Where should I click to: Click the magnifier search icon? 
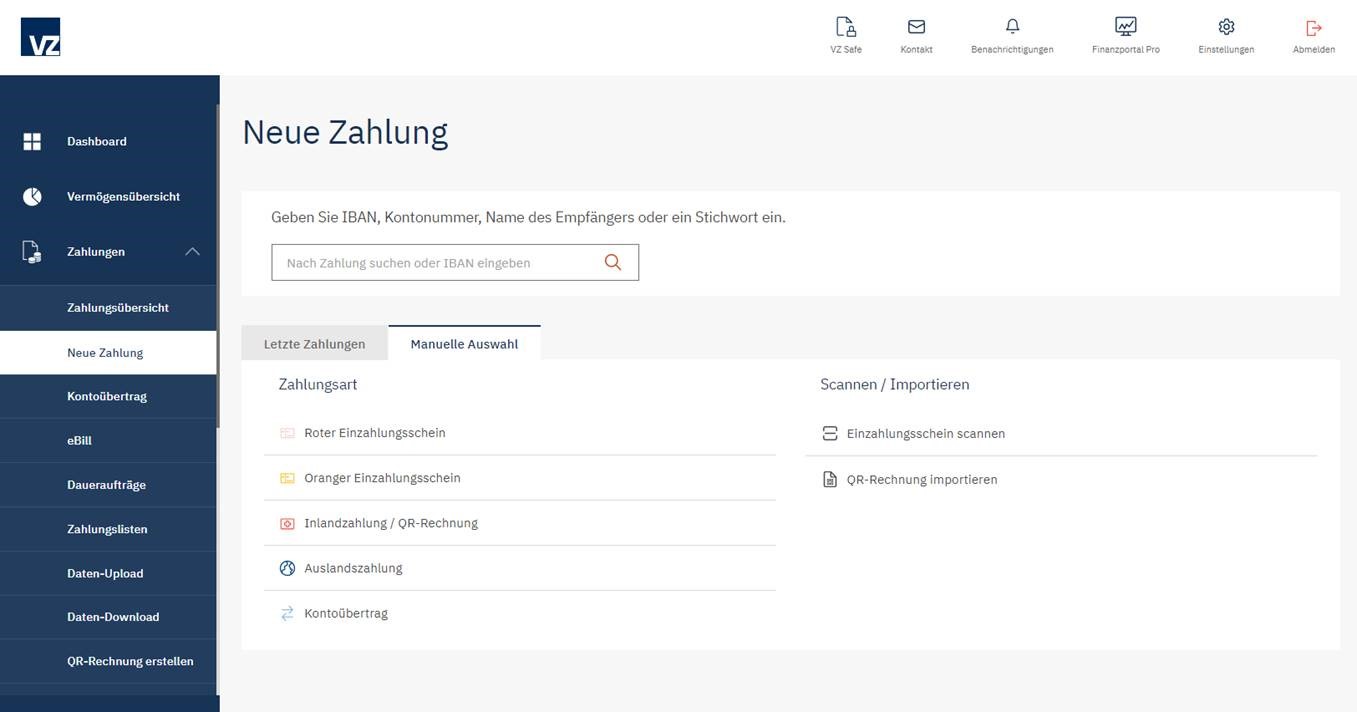coord(613,262)
